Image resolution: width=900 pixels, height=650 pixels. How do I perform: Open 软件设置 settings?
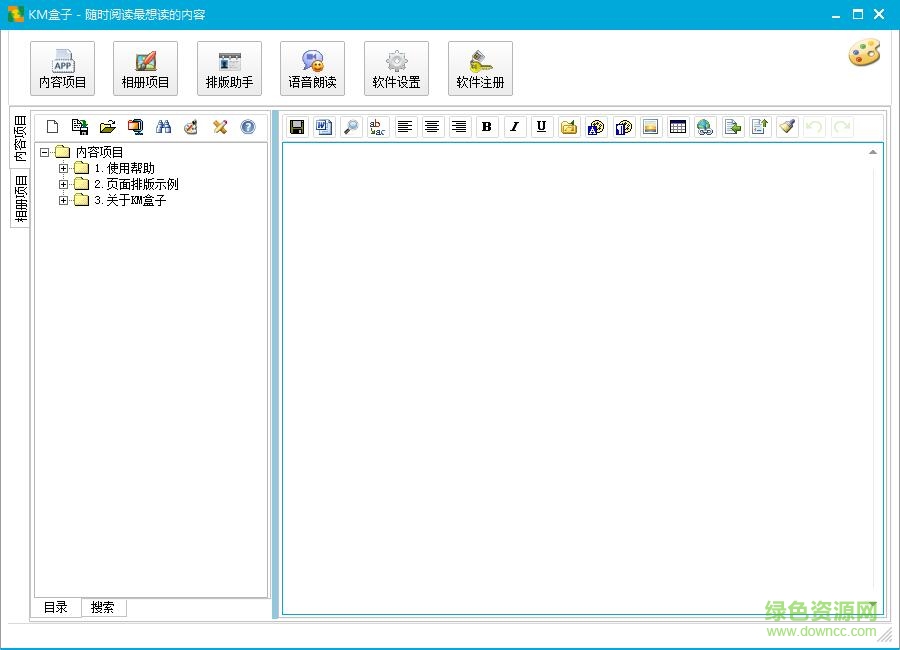pyautogui.click(x=396, y=67)
